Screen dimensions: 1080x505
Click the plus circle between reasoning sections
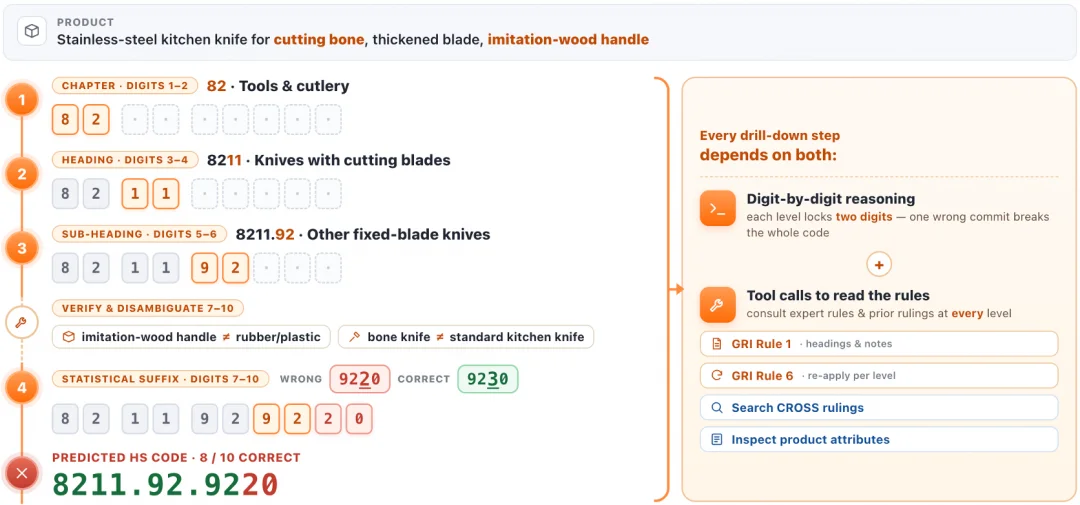(x=879, y=265)
